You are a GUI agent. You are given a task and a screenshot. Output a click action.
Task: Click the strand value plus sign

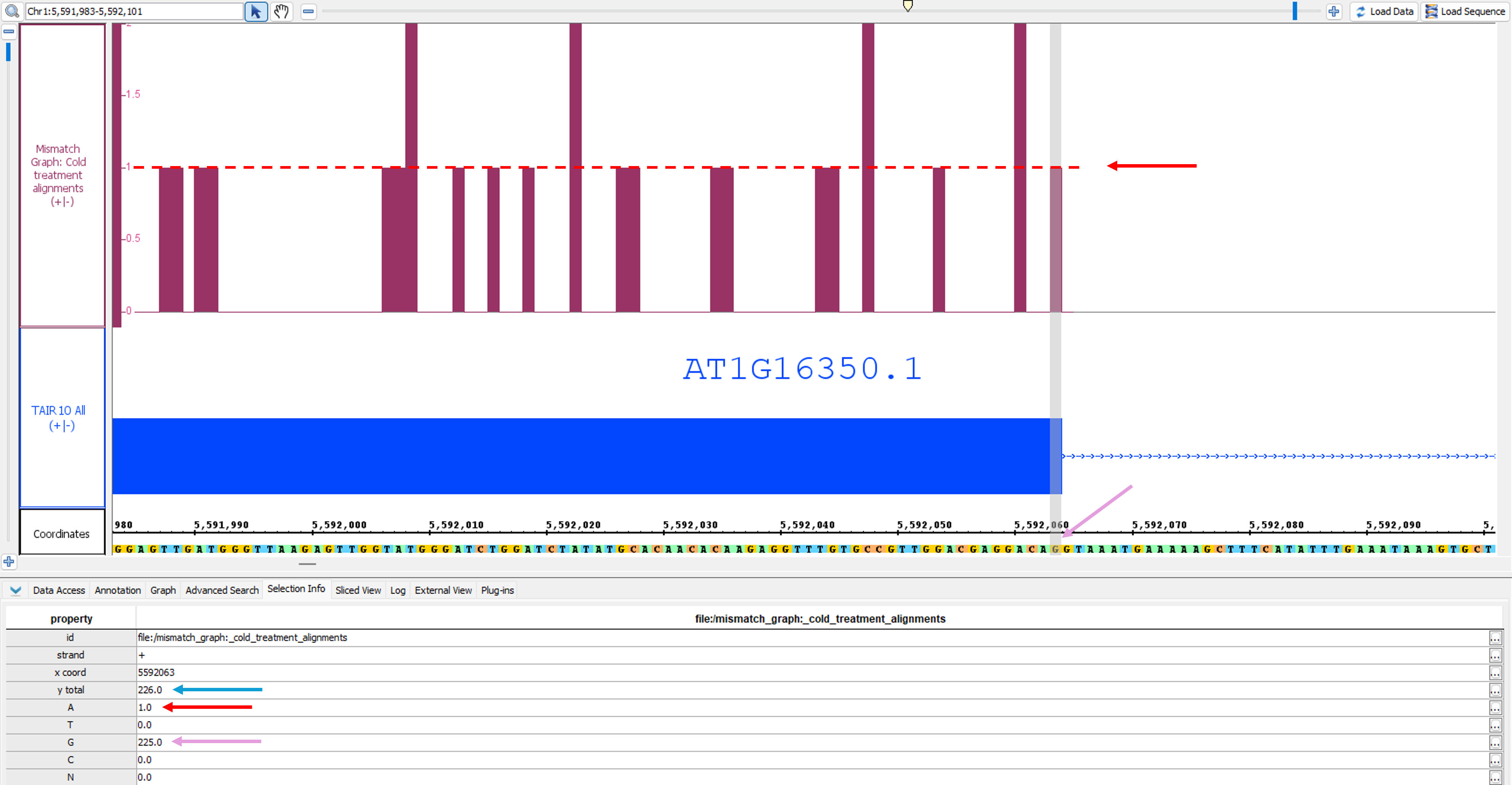pyautogui.click(x=141, y=655)
